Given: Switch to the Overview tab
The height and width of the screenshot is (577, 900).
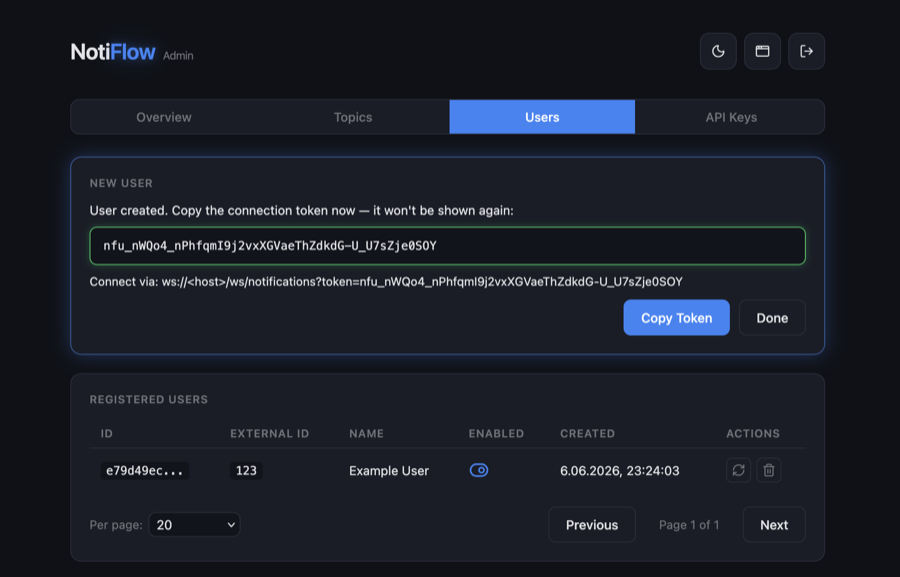Looking at the screenshot, I should coord(164,117).
